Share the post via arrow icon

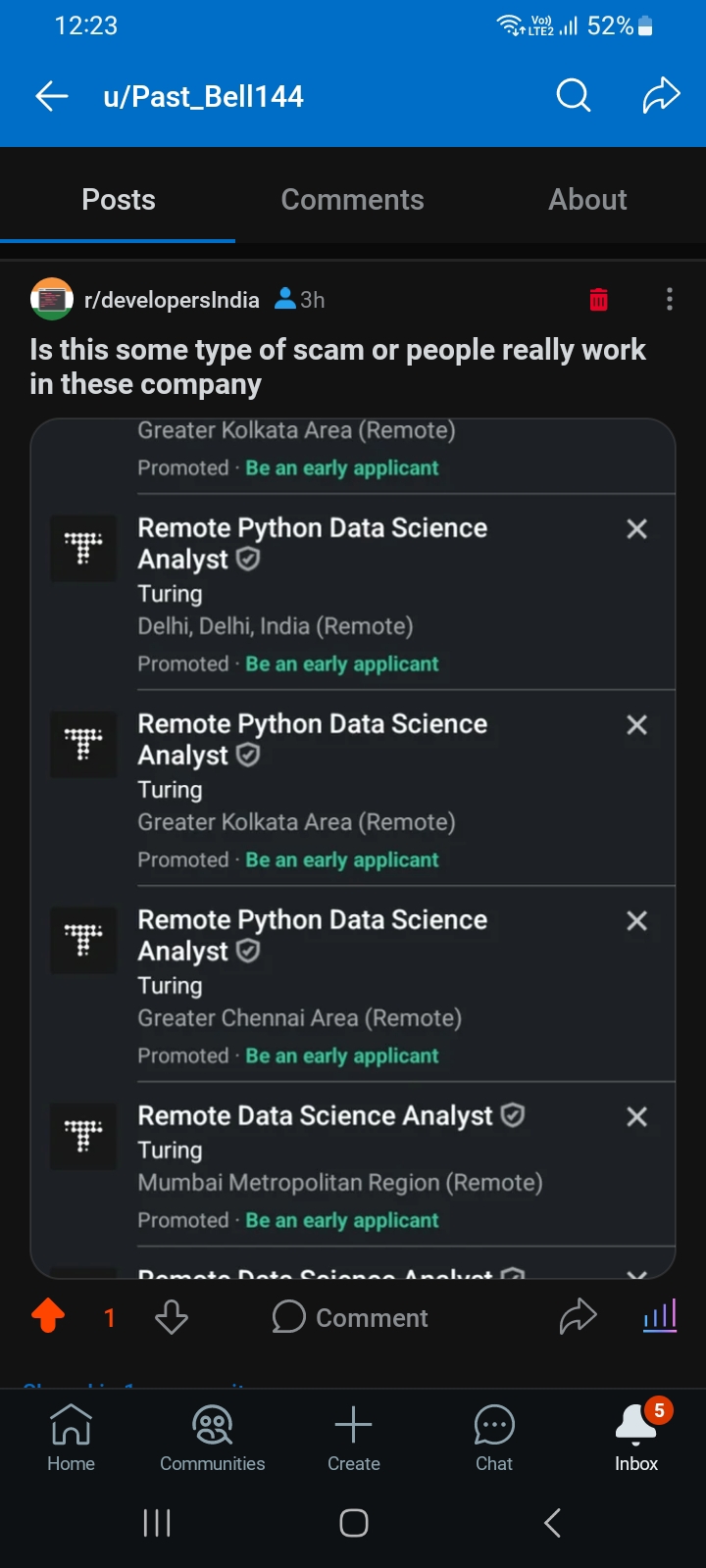tap(578, 1317)
